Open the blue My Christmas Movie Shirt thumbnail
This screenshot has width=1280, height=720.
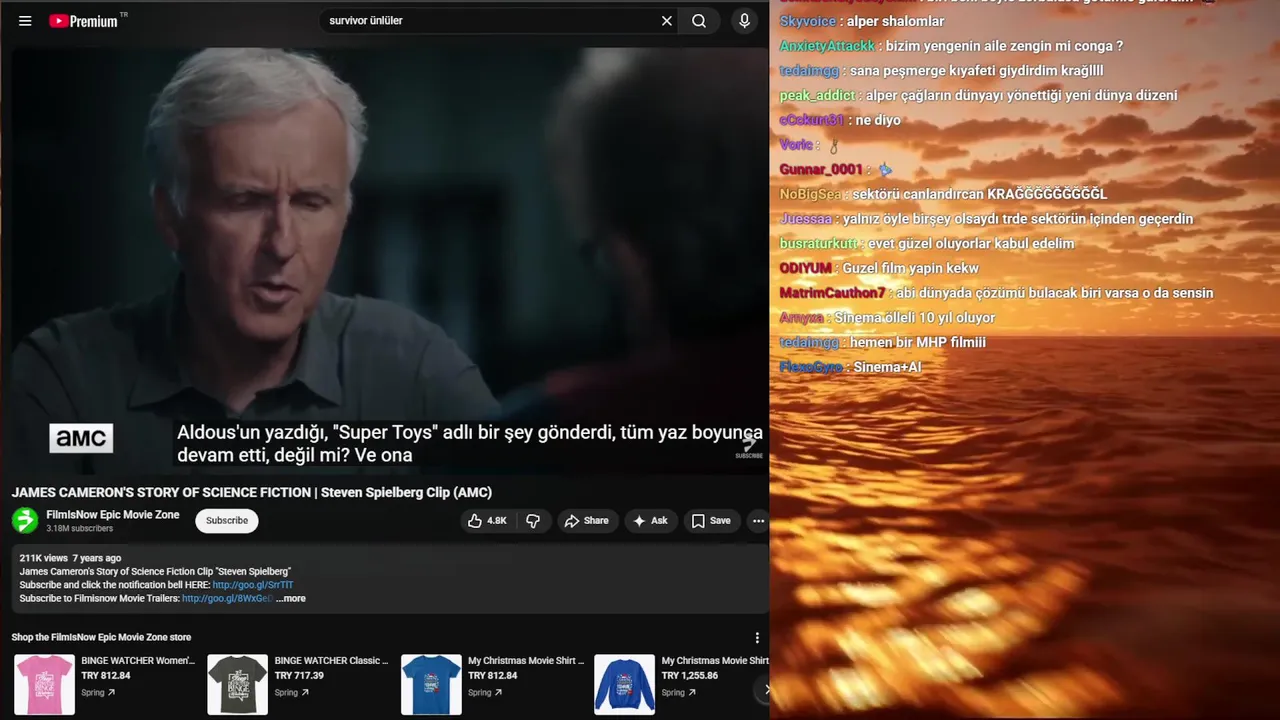click(x=431, y=685)
